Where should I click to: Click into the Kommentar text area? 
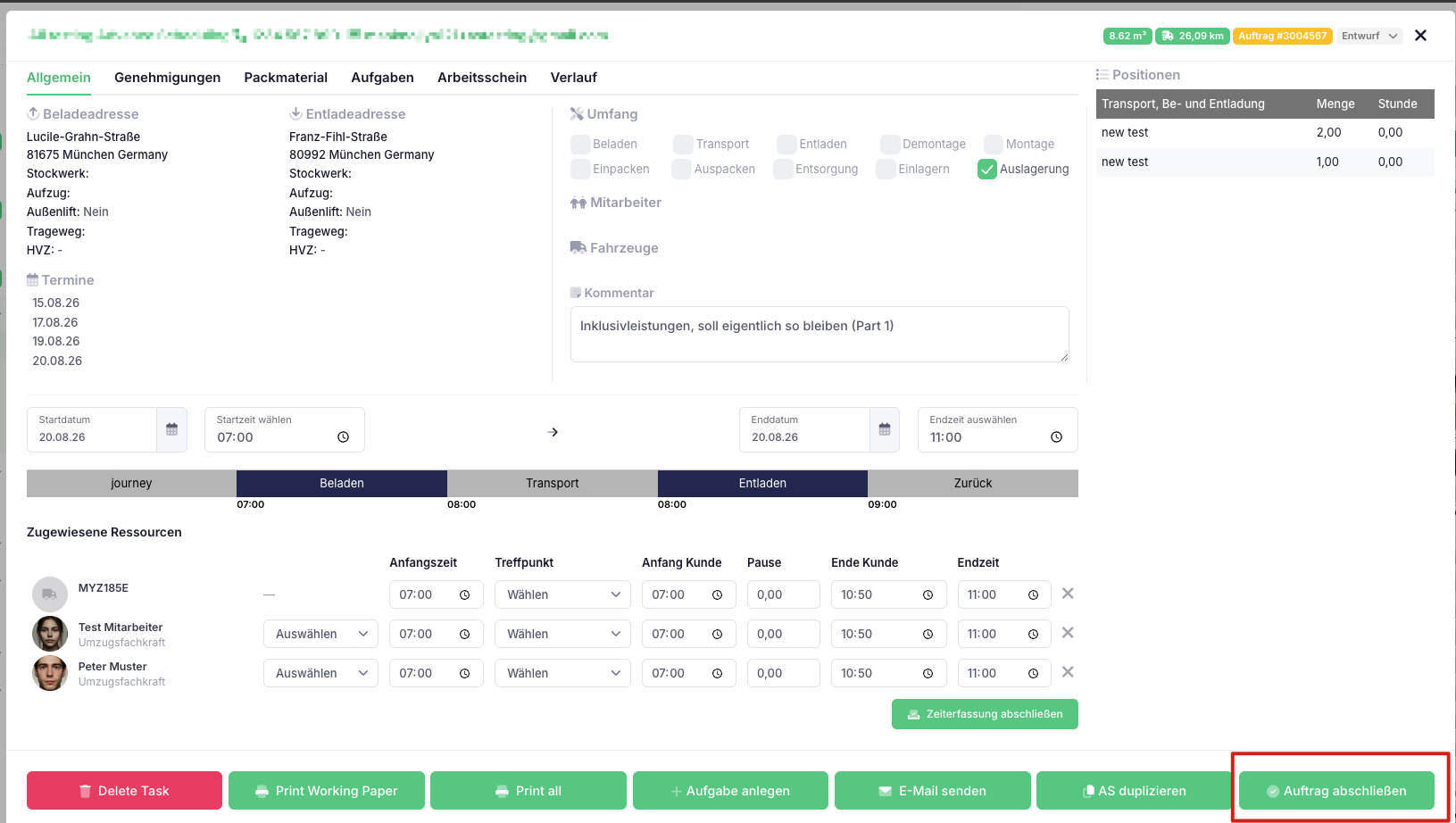tap(820, 335)
